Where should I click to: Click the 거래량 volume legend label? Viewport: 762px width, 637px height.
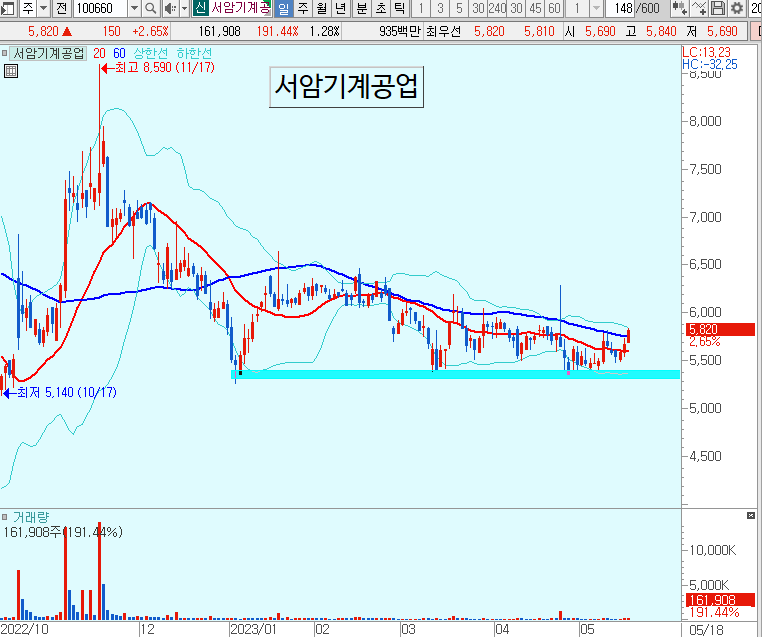tap(31, 517)
